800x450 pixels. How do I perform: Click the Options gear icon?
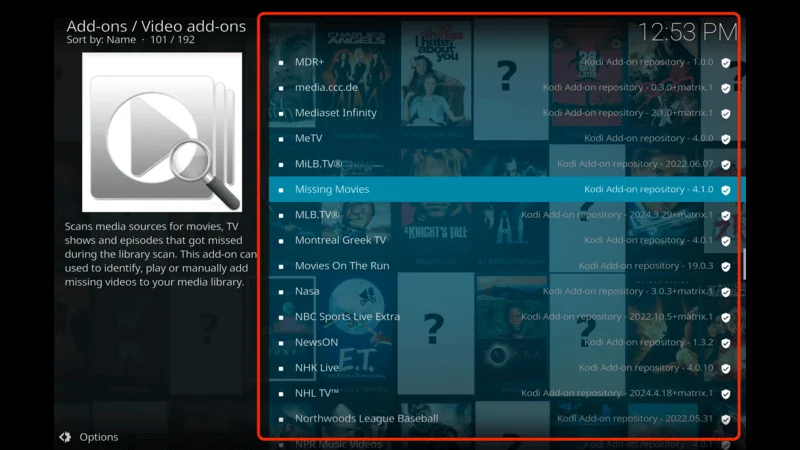[x=65, y=437]
